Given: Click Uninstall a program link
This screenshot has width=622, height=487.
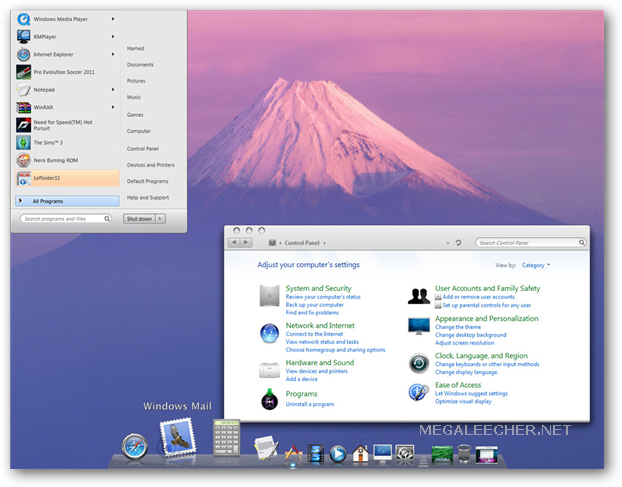Looking at the screenshot, I should point(310,404).
